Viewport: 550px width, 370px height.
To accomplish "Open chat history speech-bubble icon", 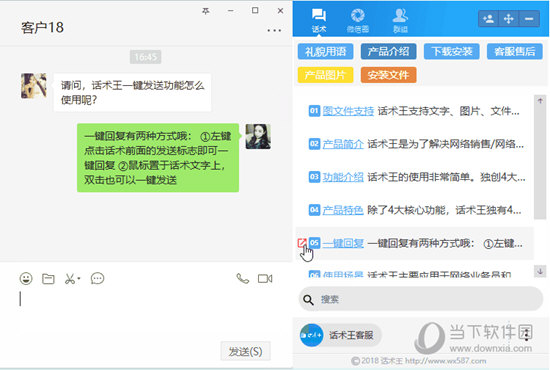I will coord(97,278).
